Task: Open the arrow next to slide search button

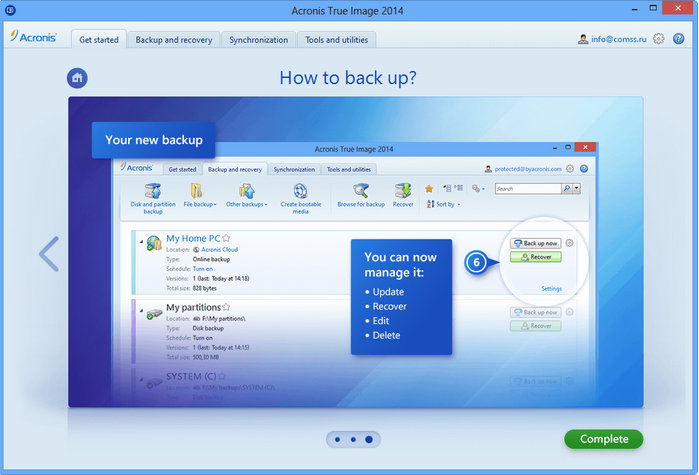Action: point(576,188)
